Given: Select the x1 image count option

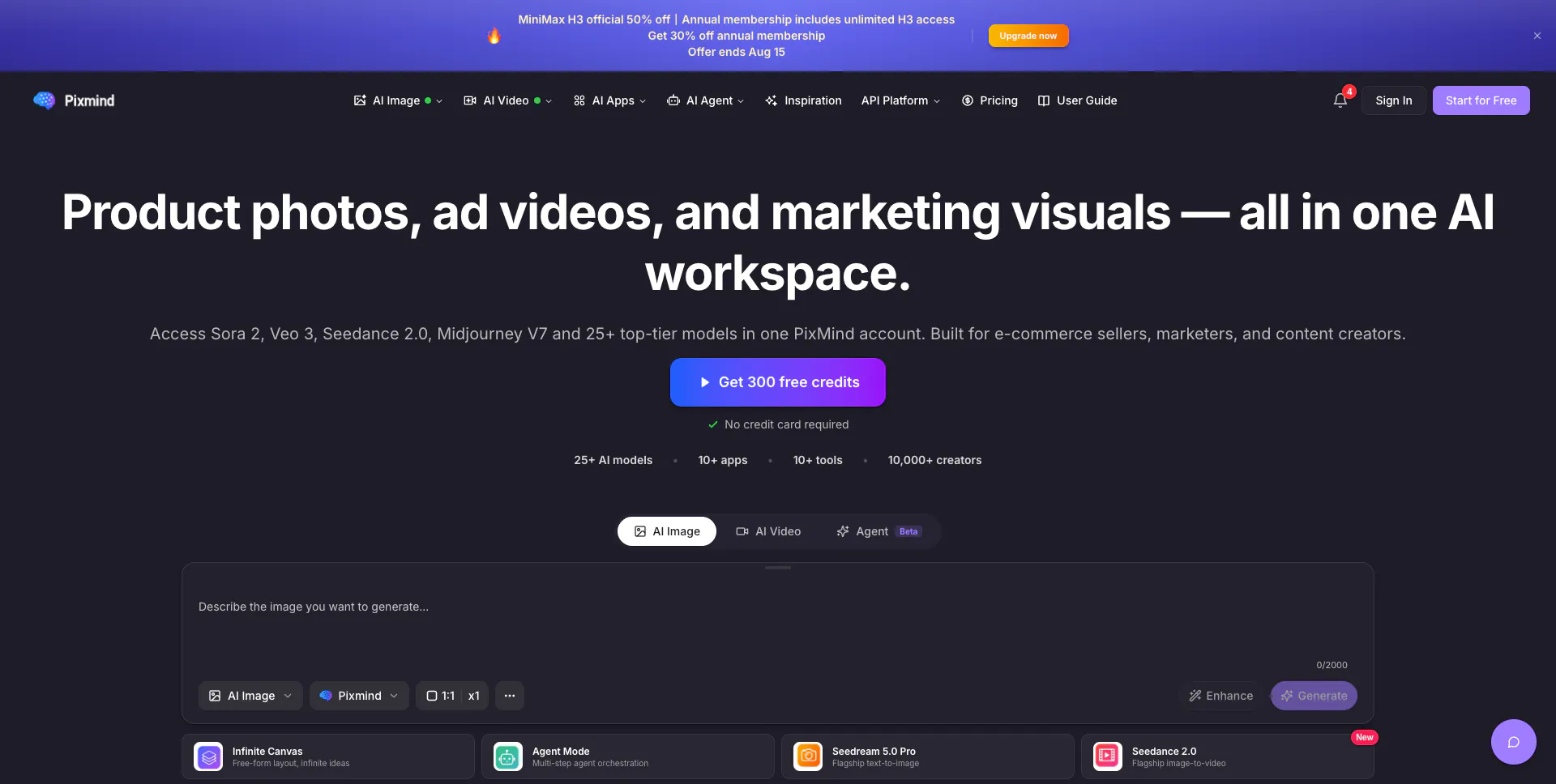Looking at the screenshot, I should (474, 696).
